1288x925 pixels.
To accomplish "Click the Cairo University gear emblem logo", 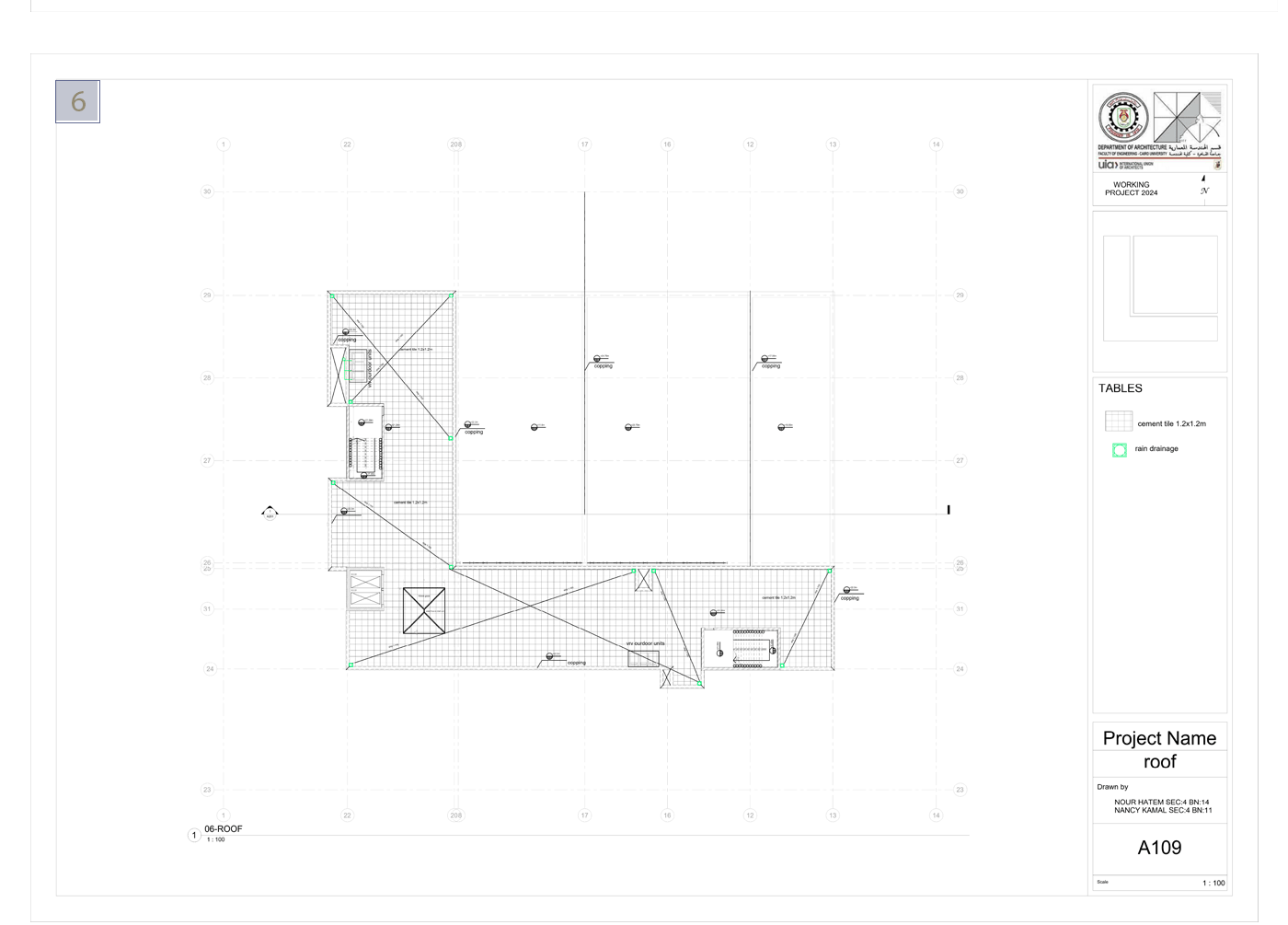I will pyautogui.click(x=1123, y=118).
